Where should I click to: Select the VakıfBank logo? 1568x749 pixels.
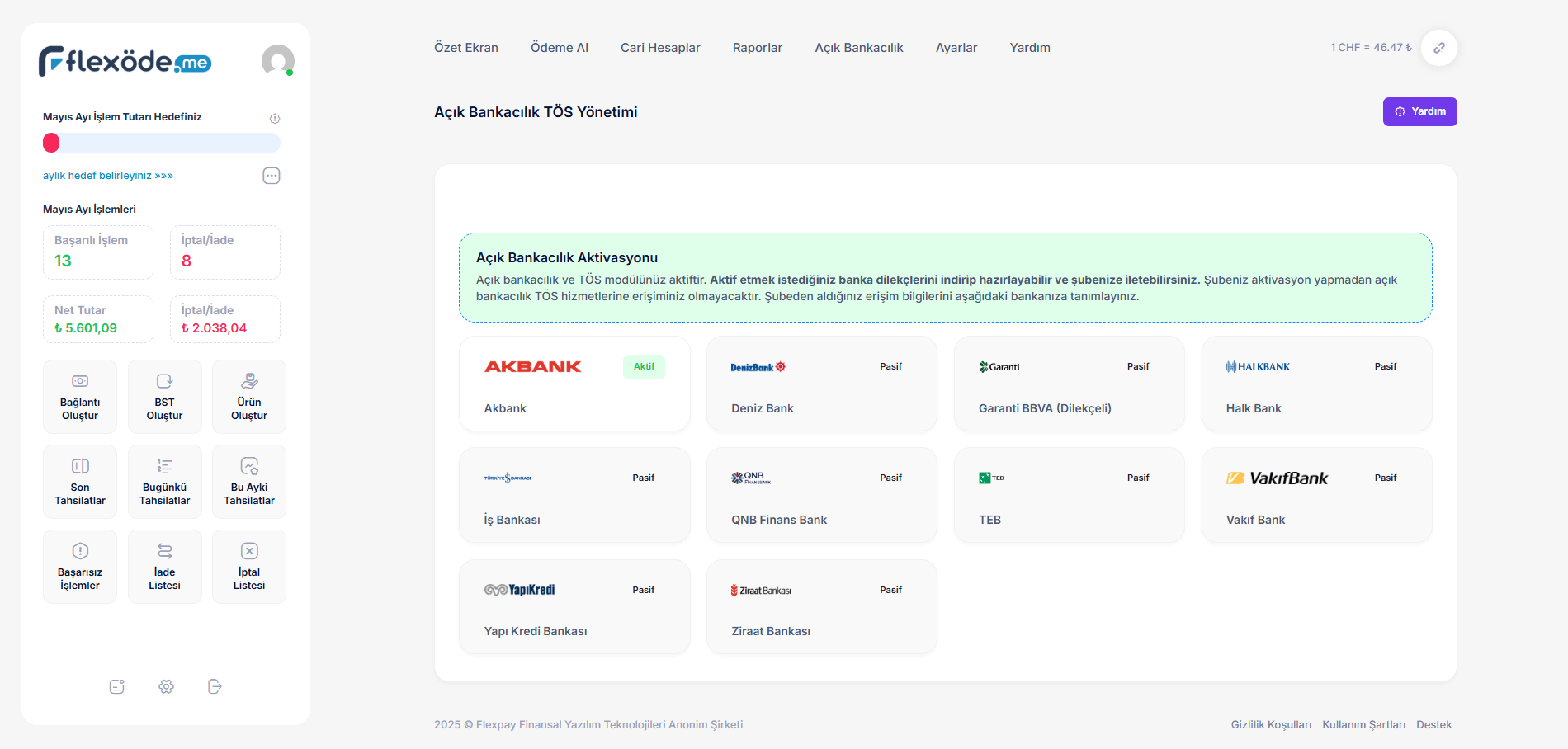[1277, 478]
